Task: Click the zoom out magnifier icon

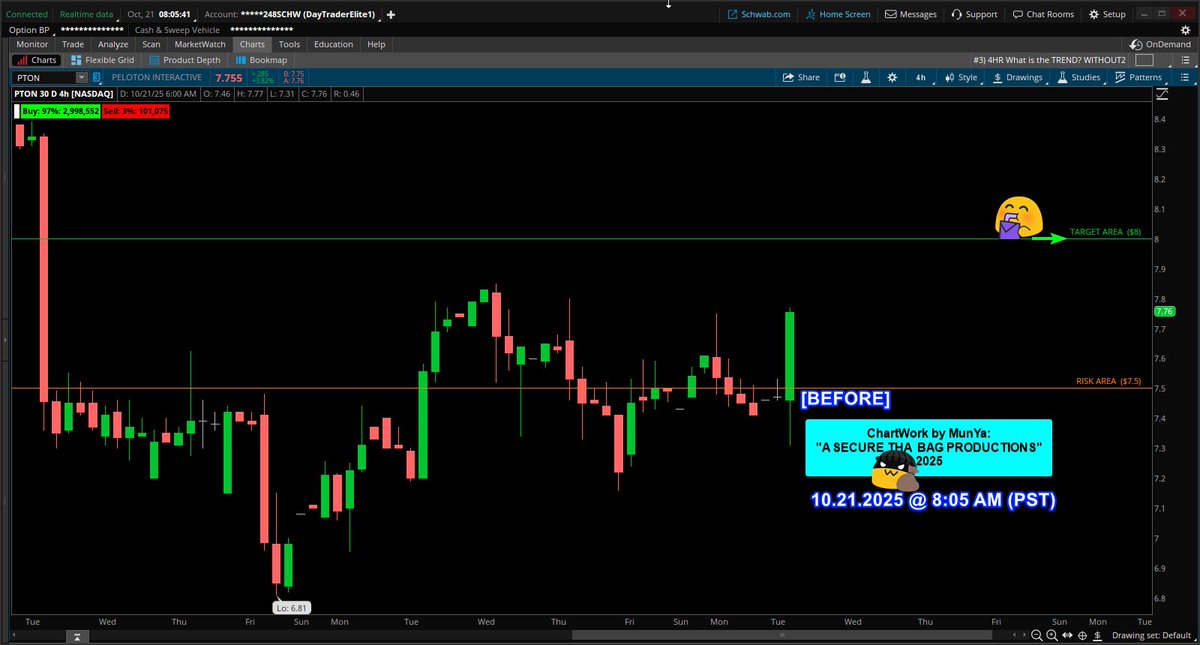Action: 1037,635
